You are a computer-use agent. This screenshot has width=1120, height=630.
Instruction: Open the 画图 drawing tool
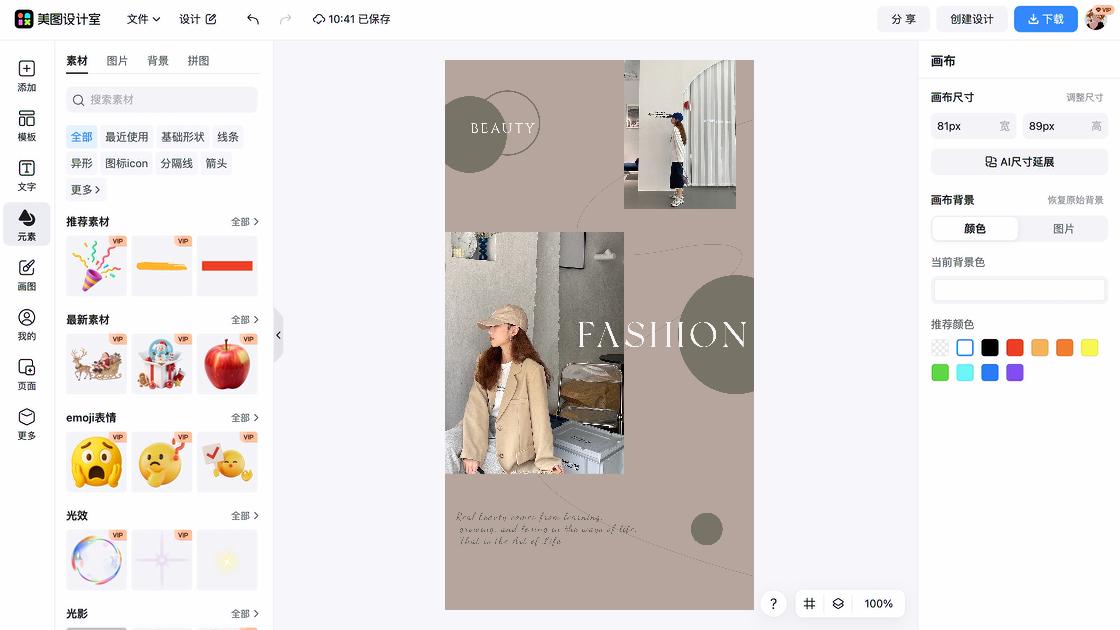pos(26,275)
